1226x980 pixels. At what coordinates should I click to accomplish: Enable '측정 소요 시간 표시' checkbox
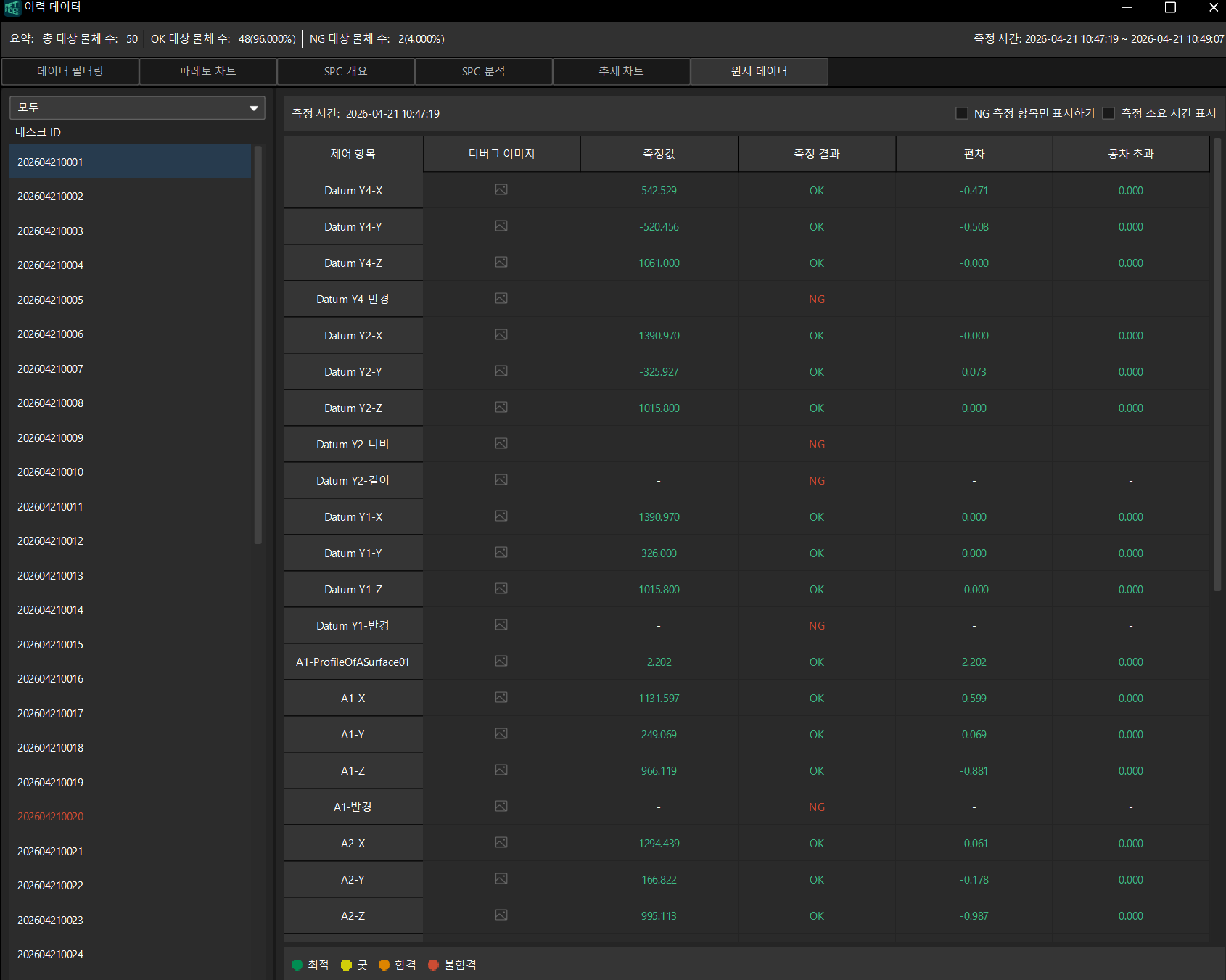click(1108, 113)
